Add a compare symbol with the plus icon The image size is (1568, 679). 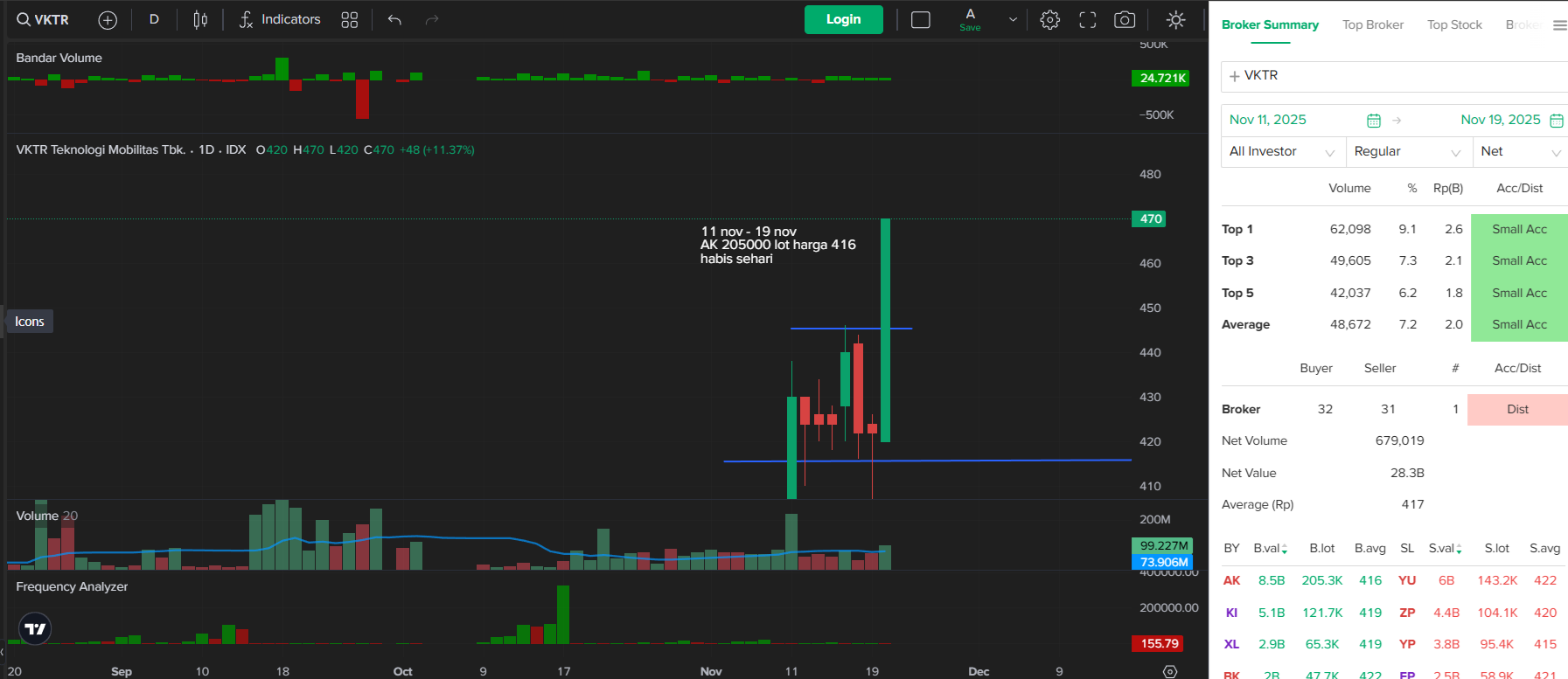point(108,20)
